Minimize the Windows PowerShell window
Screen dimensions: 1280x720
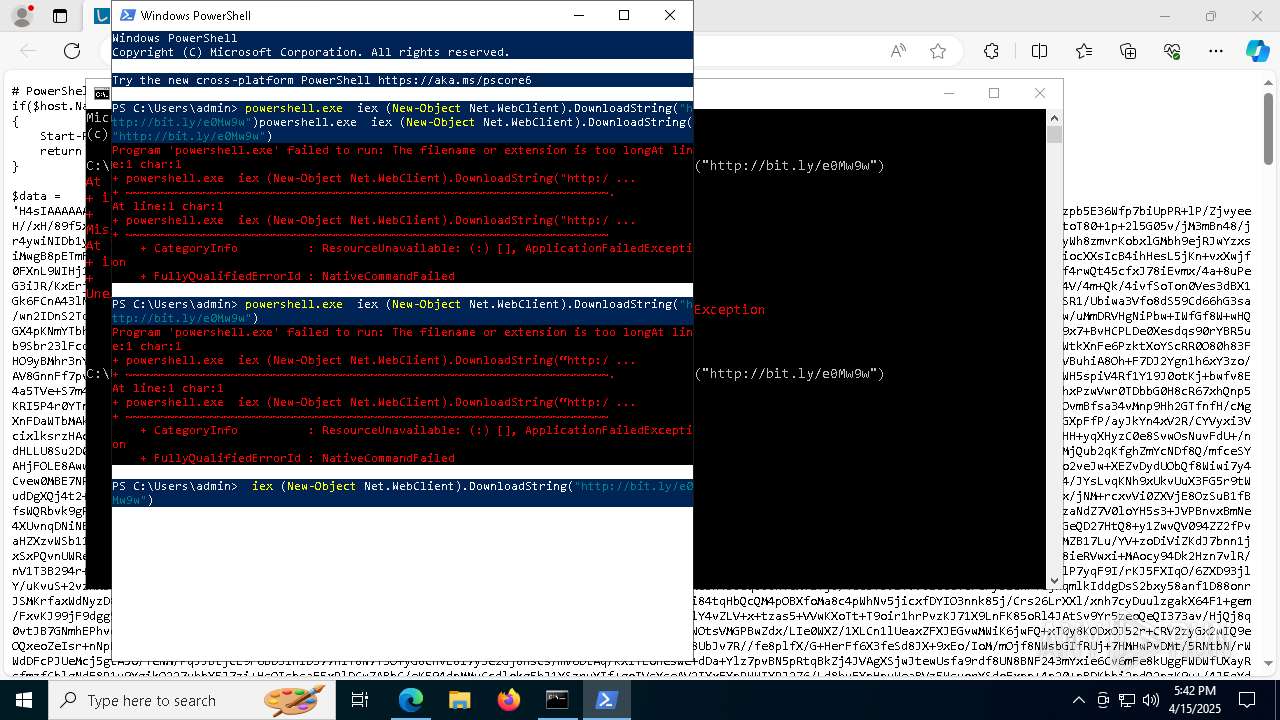578,15
